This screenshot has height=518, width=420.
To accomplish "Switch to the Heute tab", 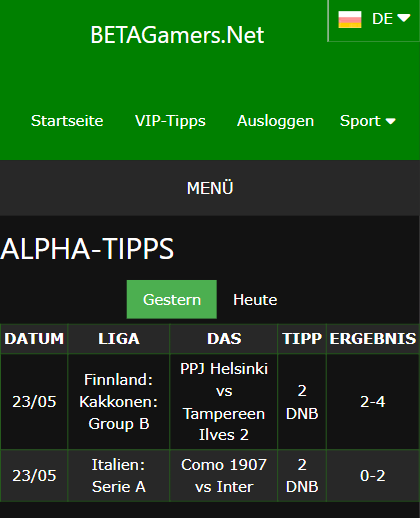I will click(x=255, y=299).
